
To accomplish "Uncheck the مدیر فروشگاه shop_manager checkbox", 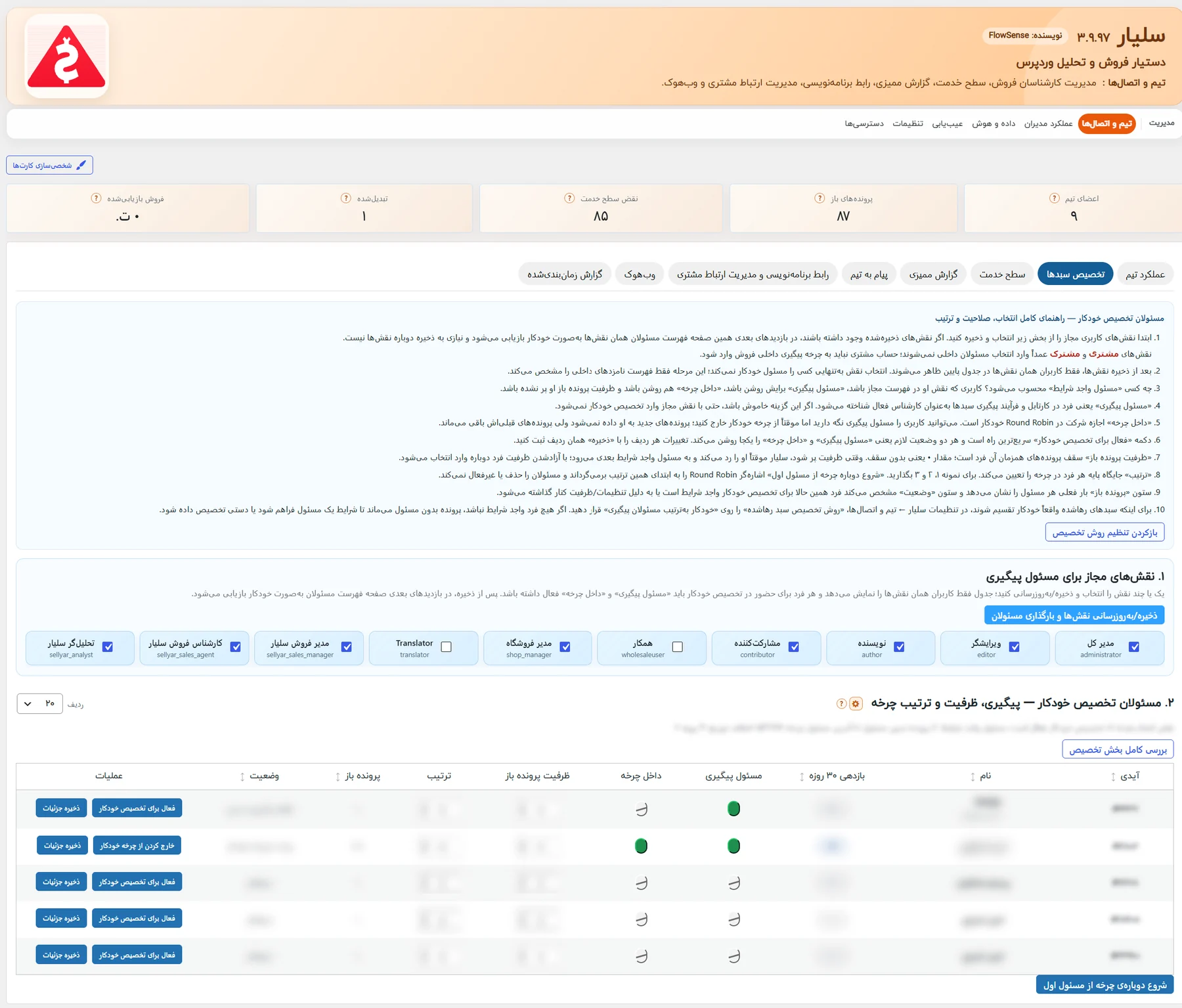I will [565, 647].
